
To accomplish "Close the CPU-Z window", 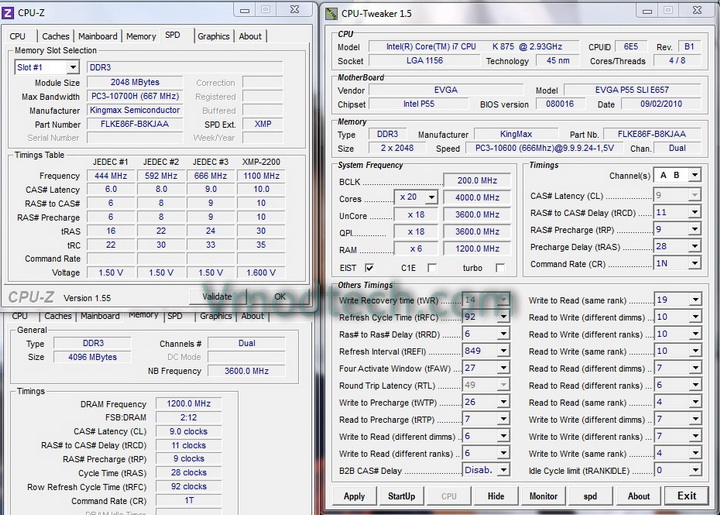I will point(295,9).
